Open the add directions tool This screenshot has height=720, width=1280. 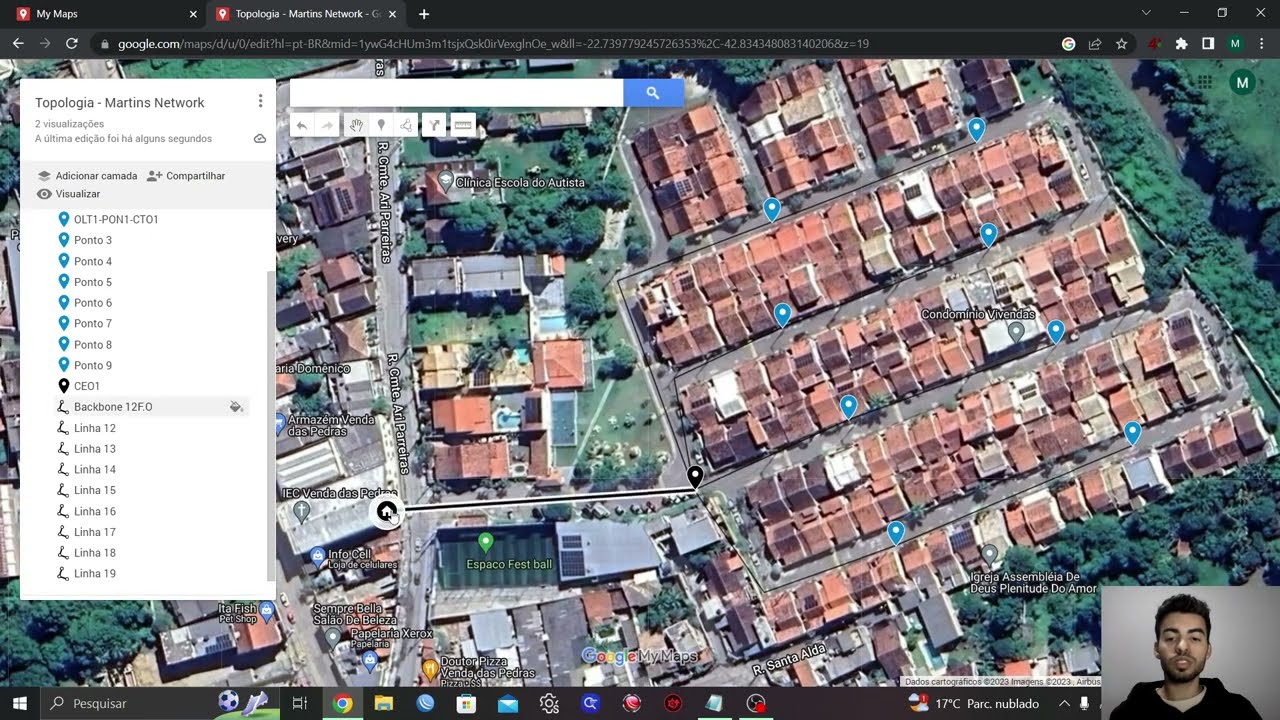tap(433, 125)
